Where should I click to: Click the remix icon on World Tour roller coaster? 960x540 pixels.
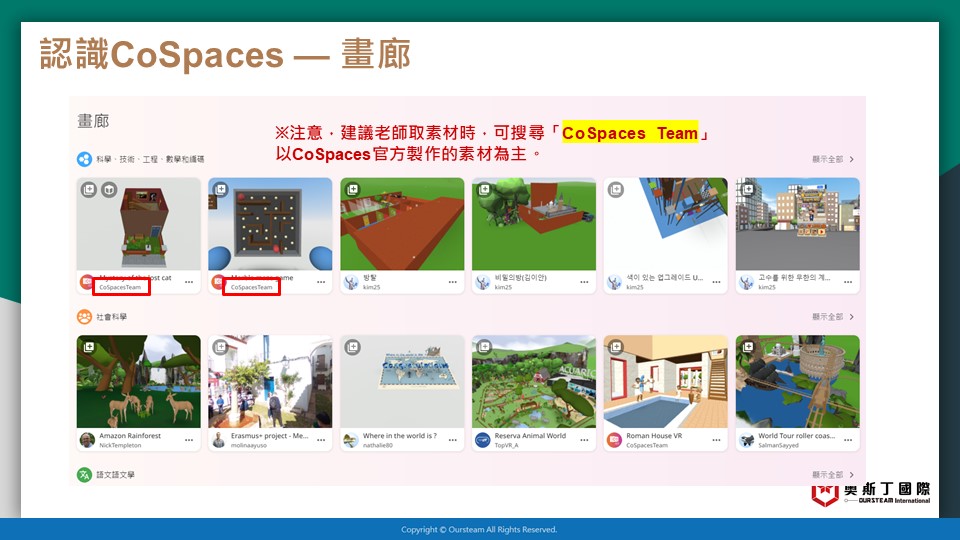(748, 347)
